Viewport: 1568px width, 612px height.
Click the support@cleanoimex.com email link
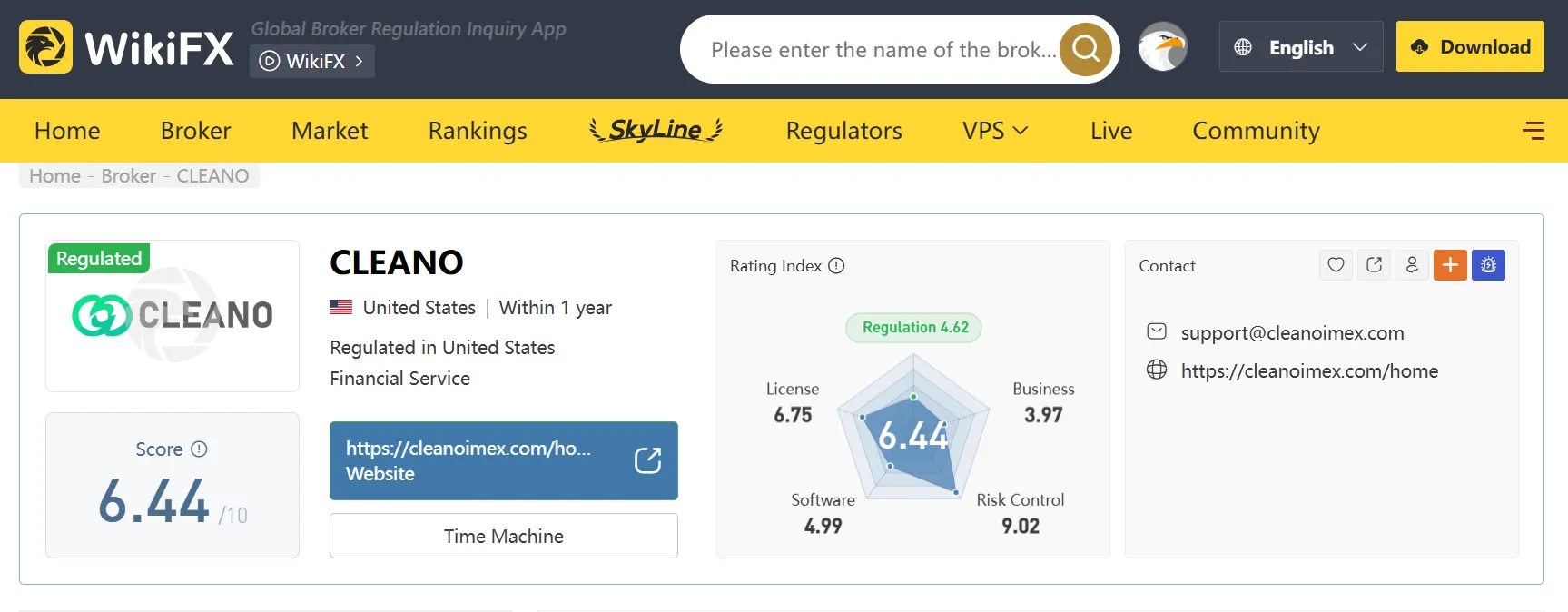click(1292, 333)
